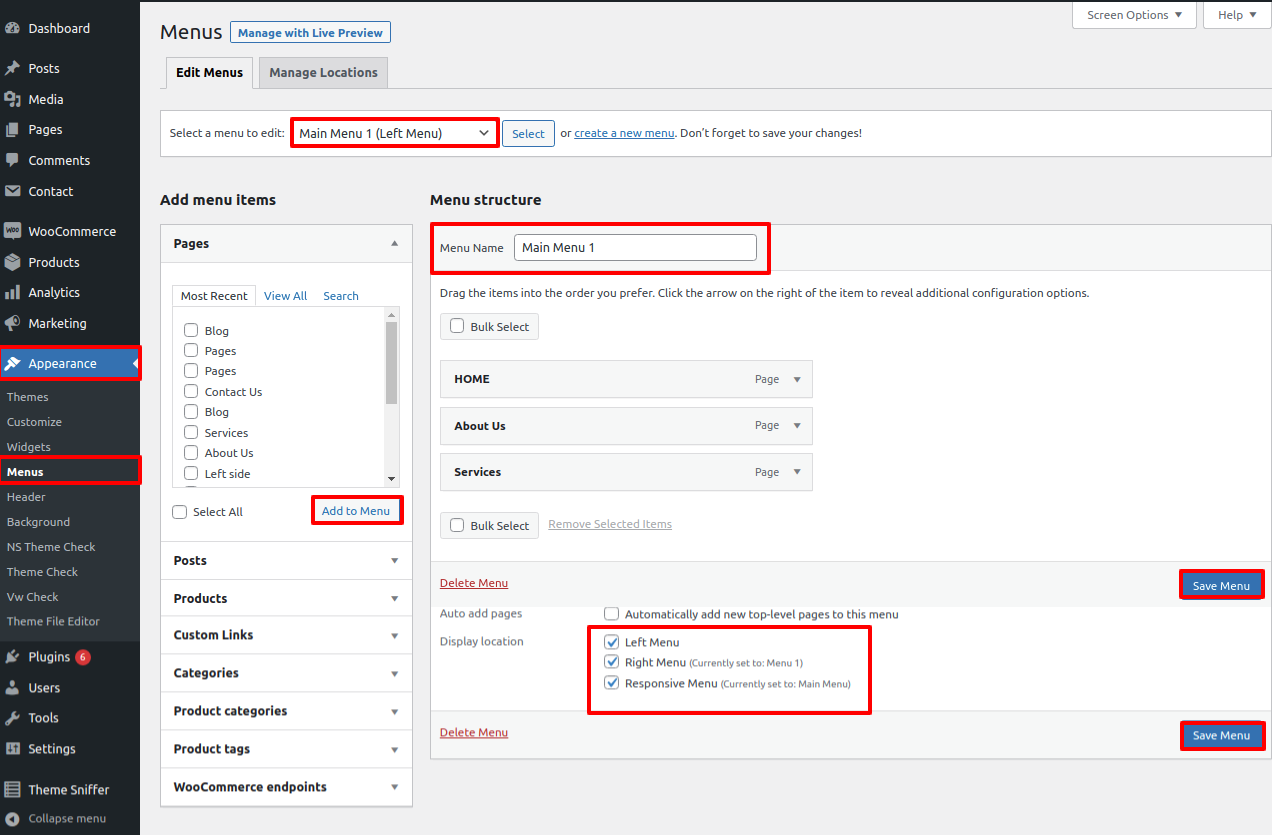The image size is (1272, 835).
Task: Click the Posts pushpin icon
Action: coord(13,69)
